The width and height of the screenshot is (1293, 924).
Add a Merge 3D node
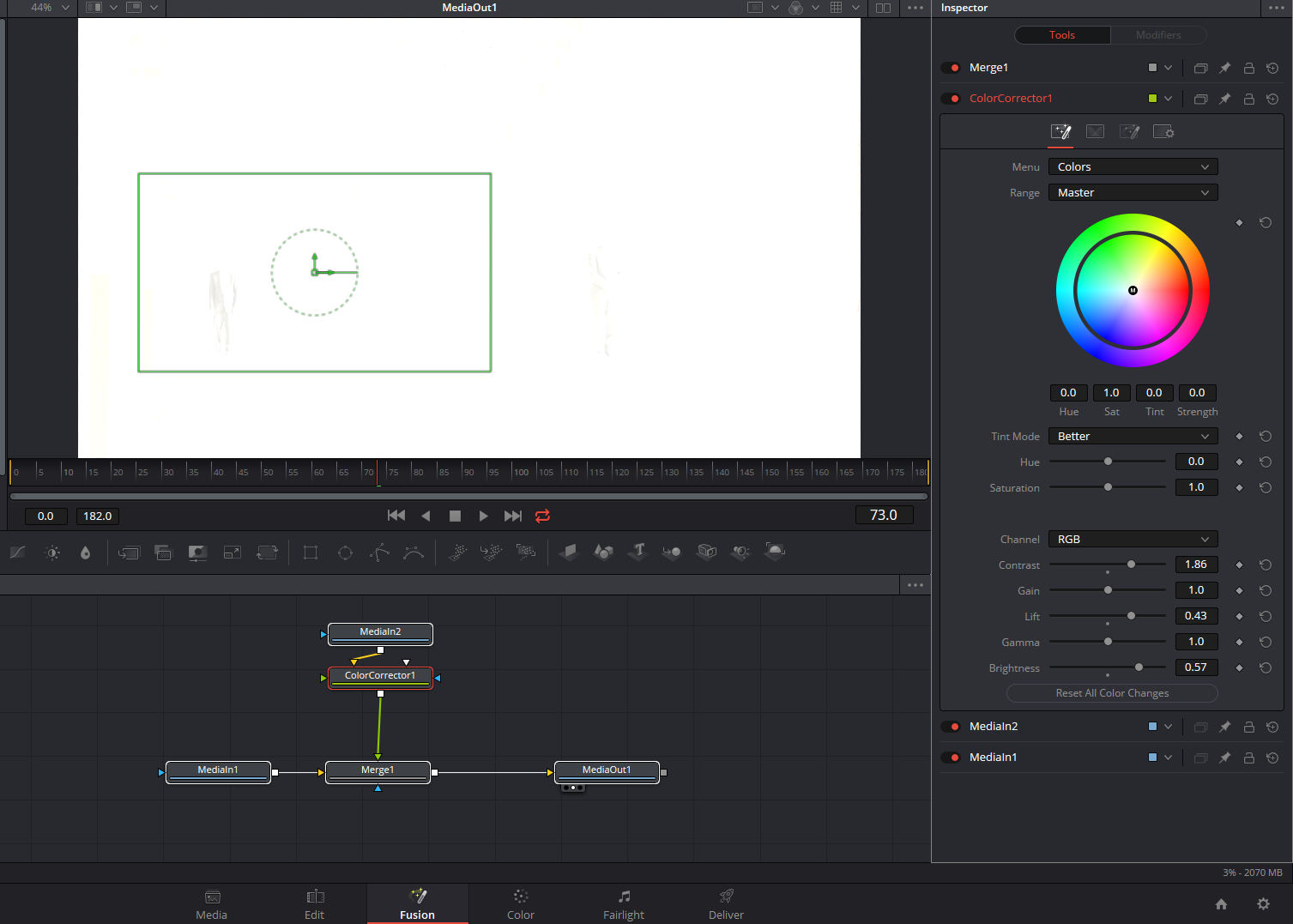tap(672, 553)
